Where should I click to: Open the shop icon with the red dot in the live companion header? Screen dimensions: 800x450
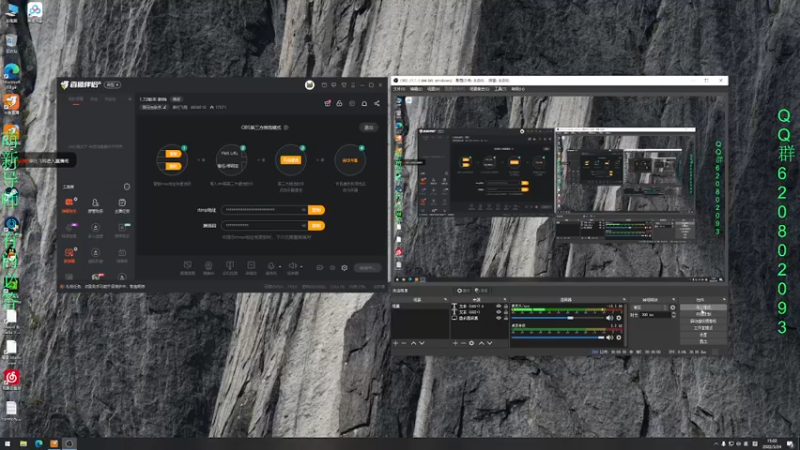point(328,104)
